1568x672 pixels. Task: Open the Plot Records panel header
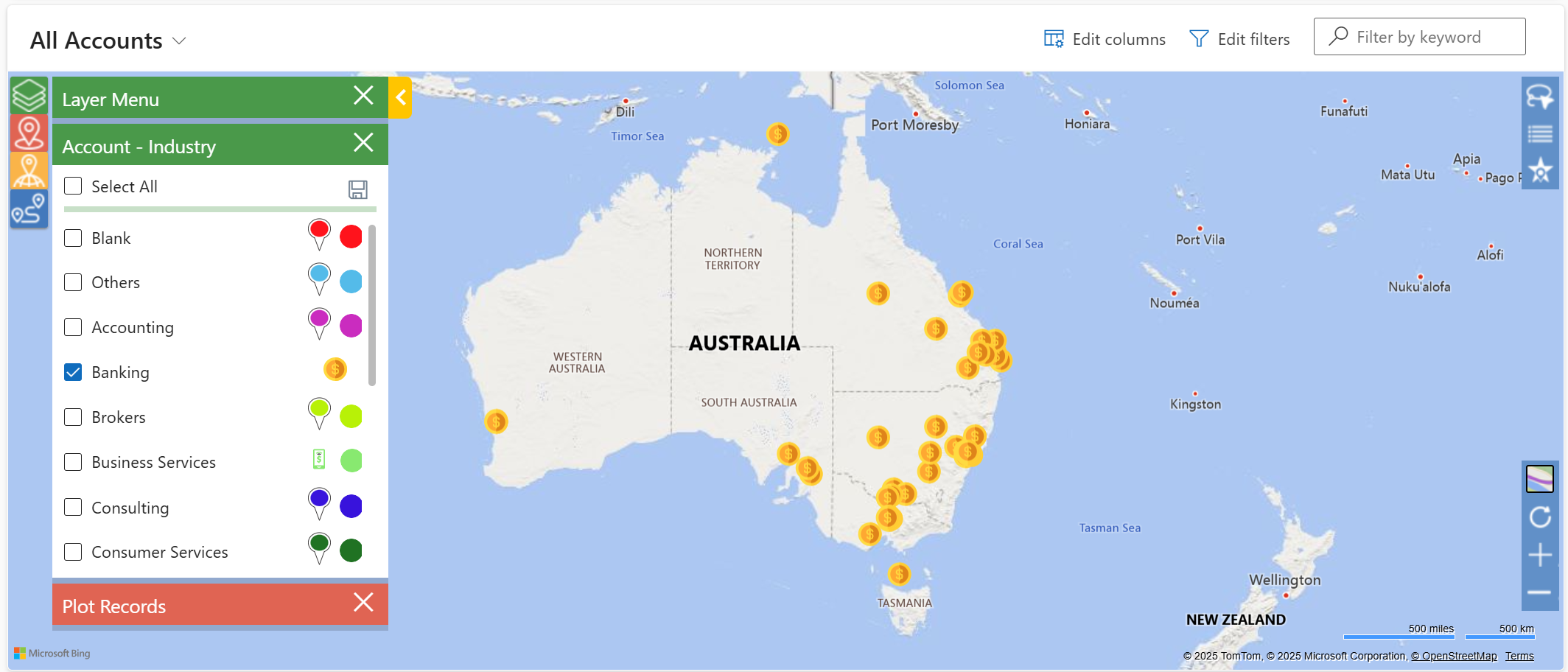click(x=199, y=606)
